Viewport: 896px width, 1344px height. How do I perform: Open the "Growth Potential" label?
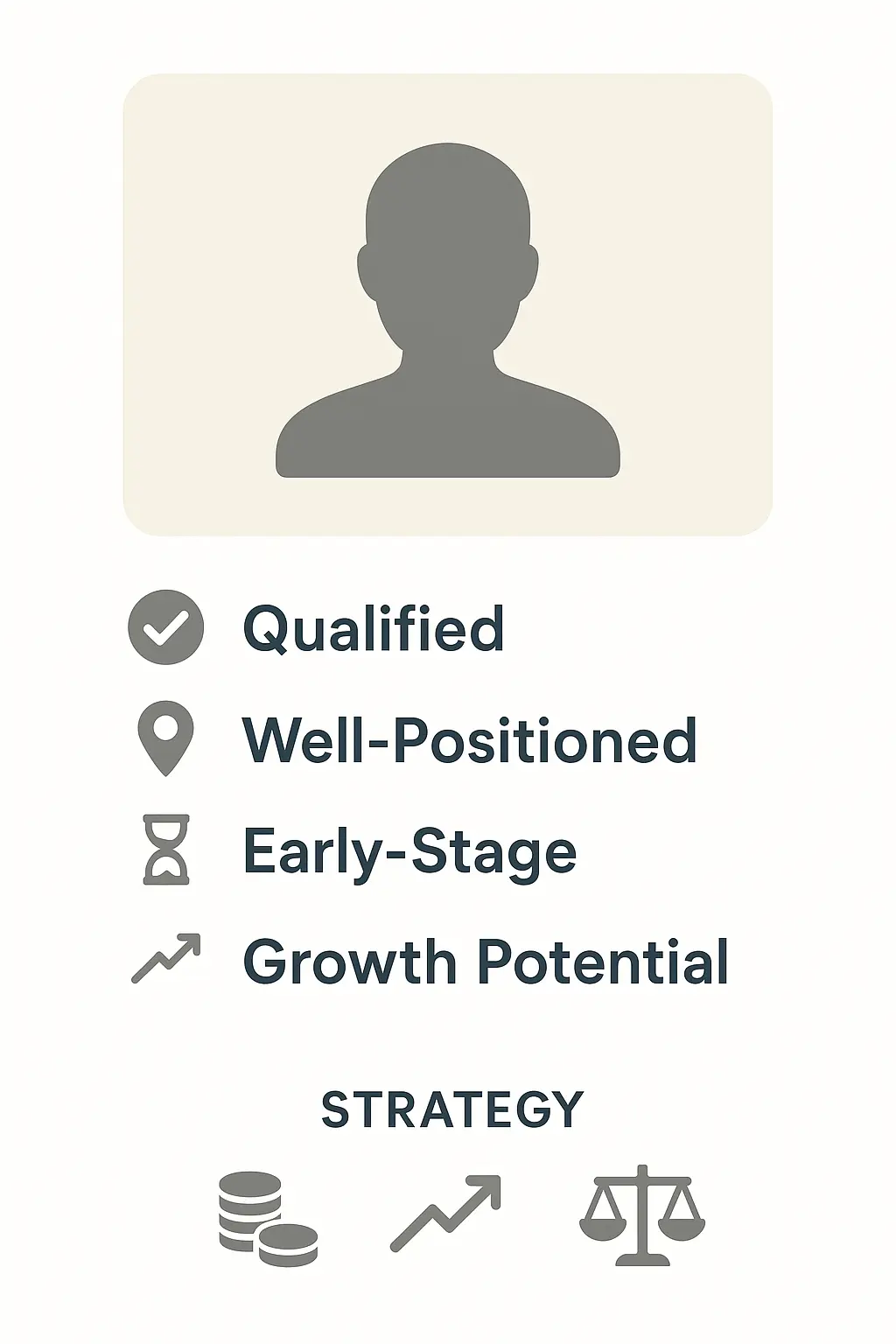(486, 962)
